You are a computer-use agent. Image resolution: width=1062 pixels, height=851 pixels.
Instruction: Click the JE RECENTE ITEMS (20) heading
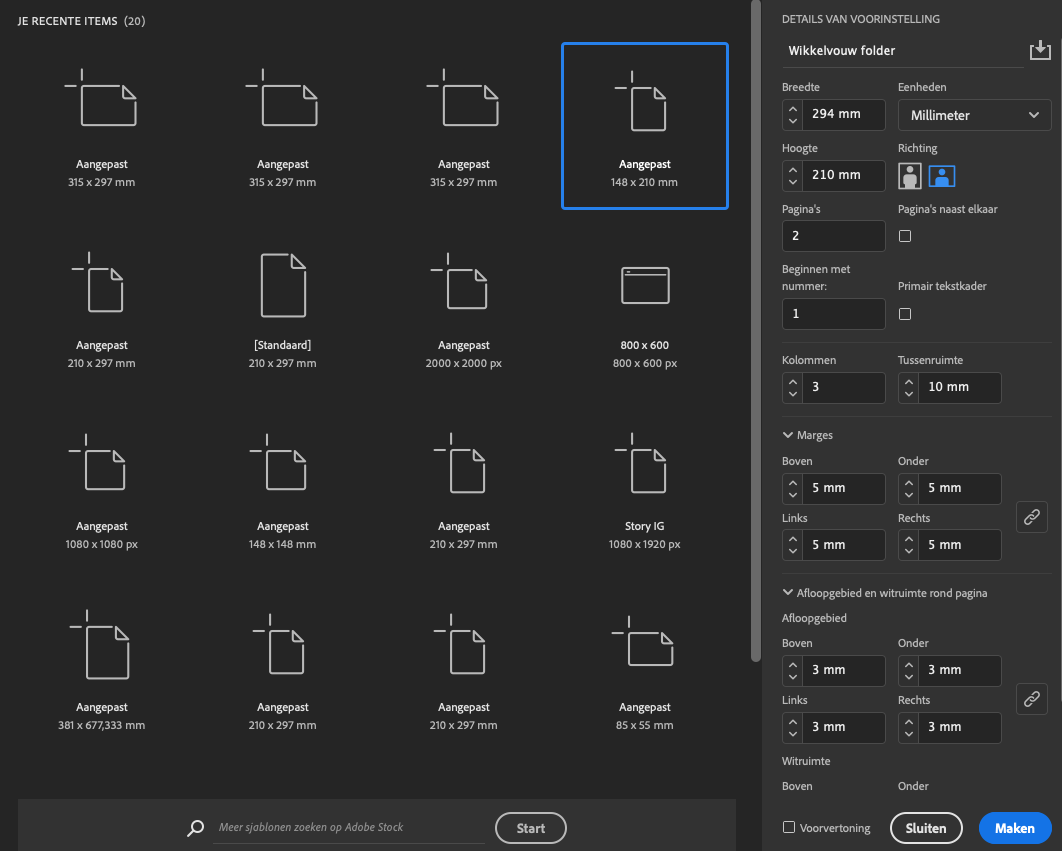tap(81, 21)
